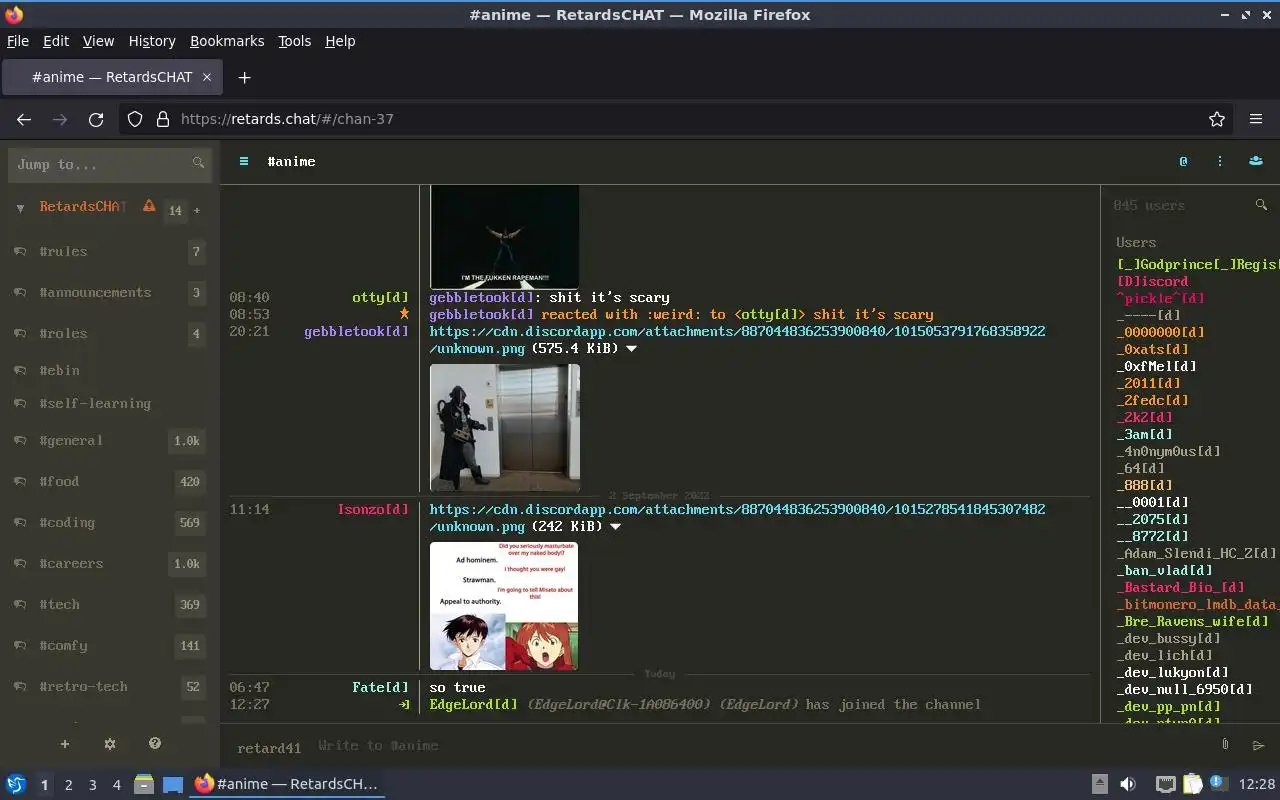
Task: Open the Bookmarks menu
Action: pyautogui.click(x=227, y=41)
